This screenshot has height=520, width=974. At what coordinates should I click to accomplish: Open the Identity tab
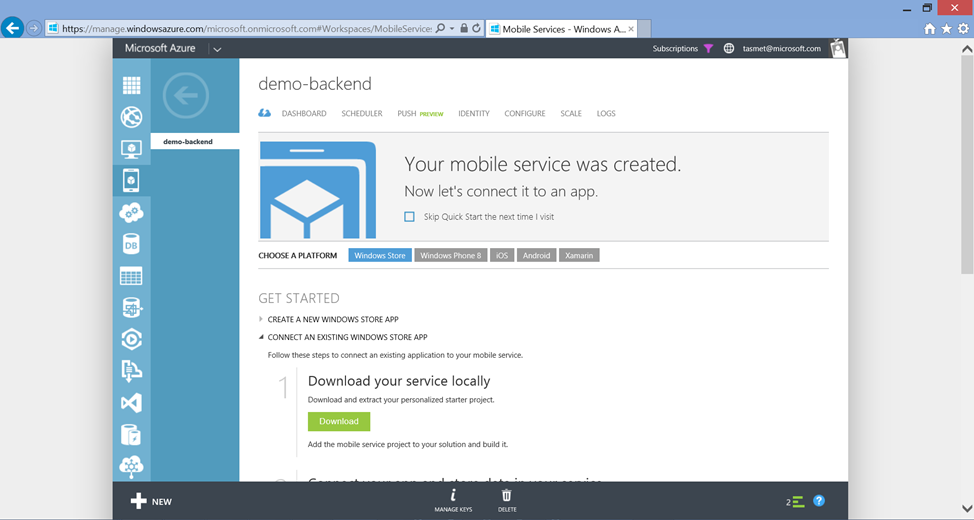pyautogui.click(x=474, y=114)
